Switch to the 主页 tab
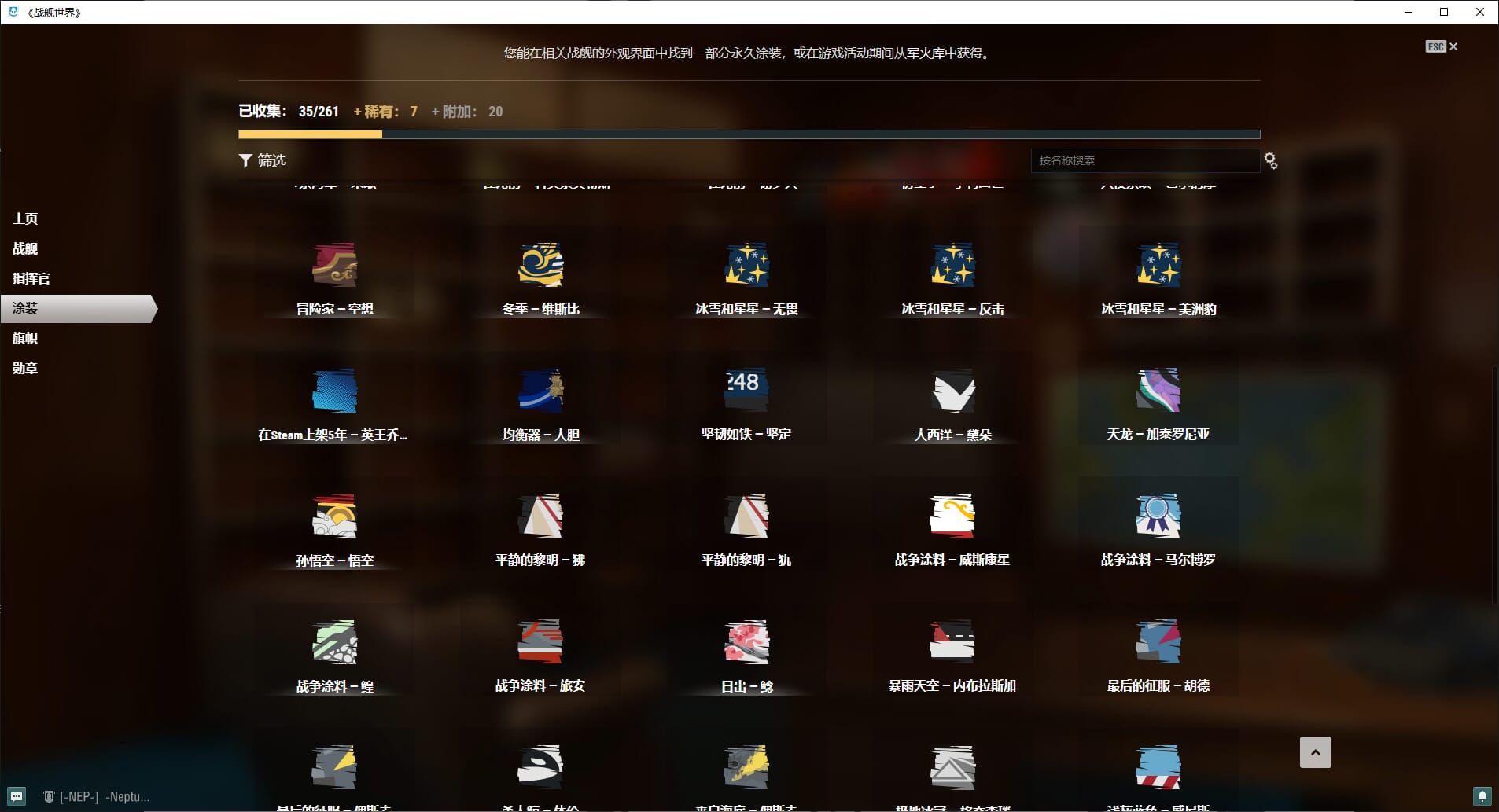 click(25, 219)
